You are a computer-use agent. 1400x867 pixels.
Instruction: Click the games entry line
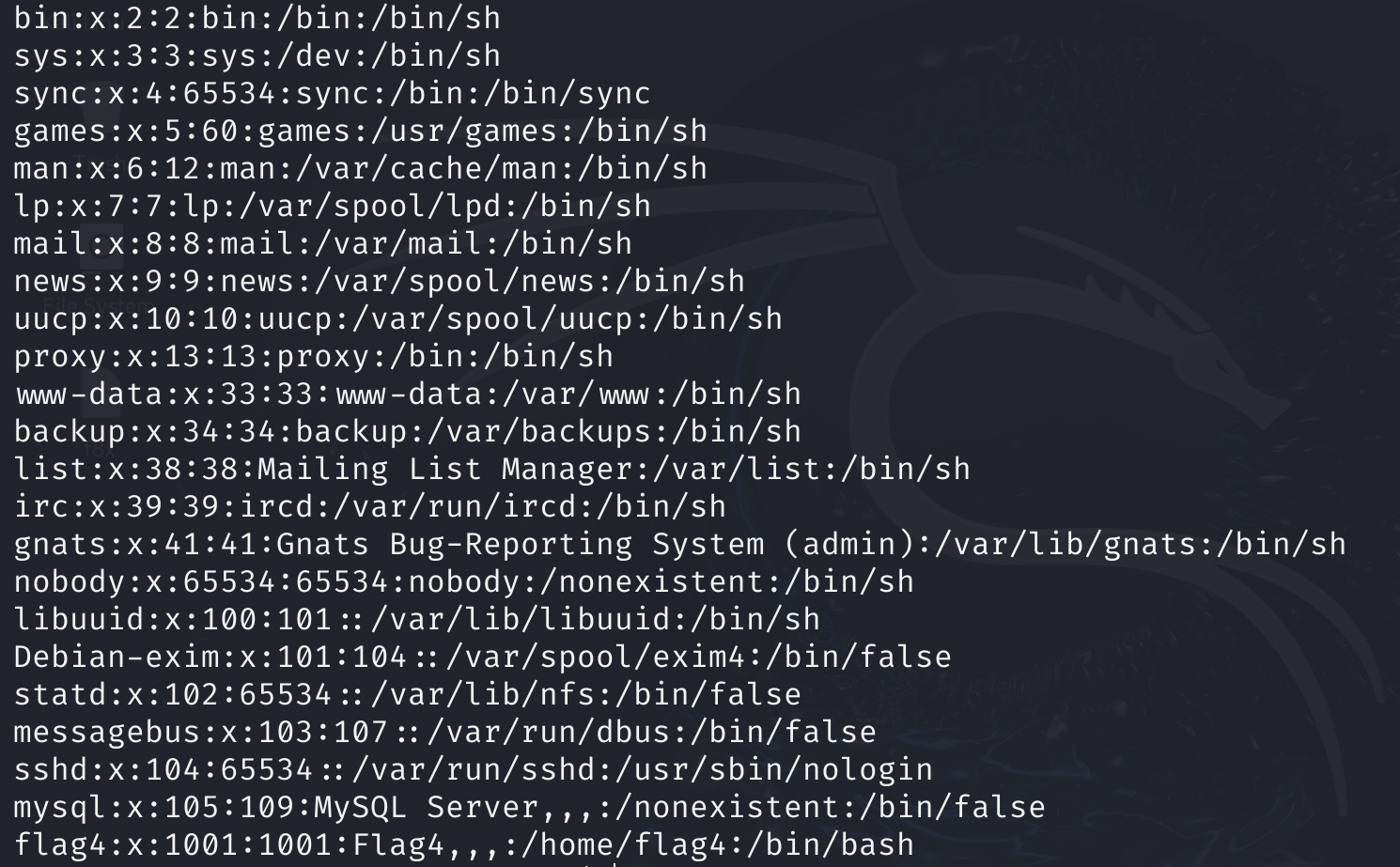coord(361,131)
